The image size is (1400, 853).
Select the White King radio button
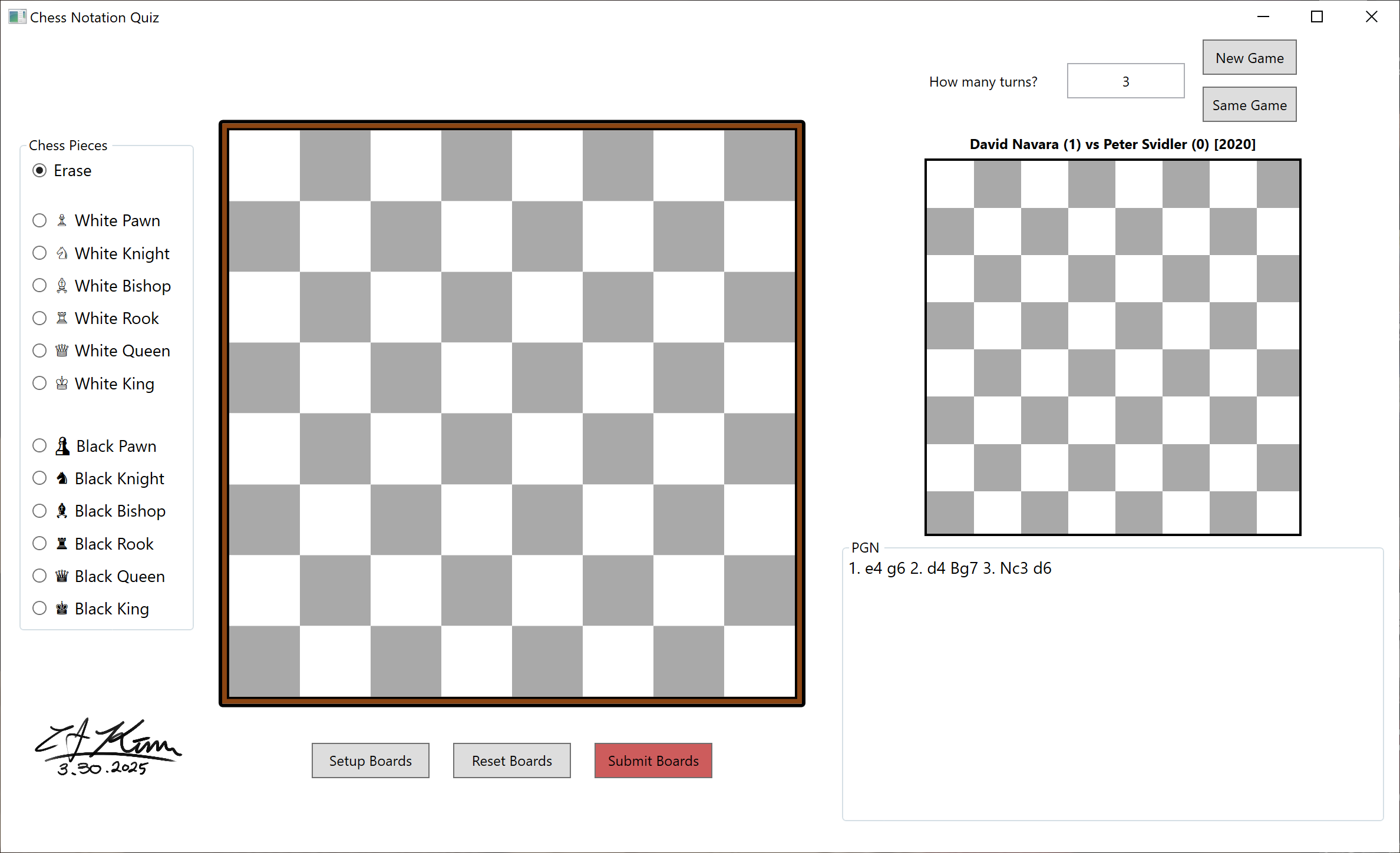(39, 383)
